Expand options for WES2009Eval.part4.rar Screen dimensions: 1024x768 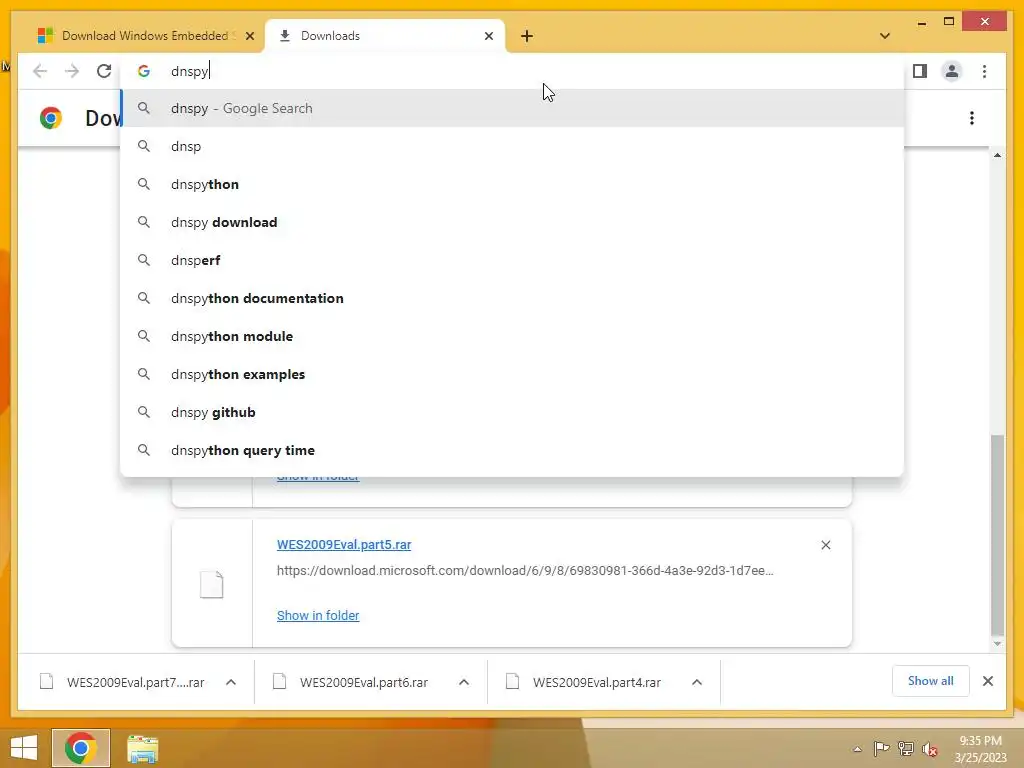[x=697, y=682]
